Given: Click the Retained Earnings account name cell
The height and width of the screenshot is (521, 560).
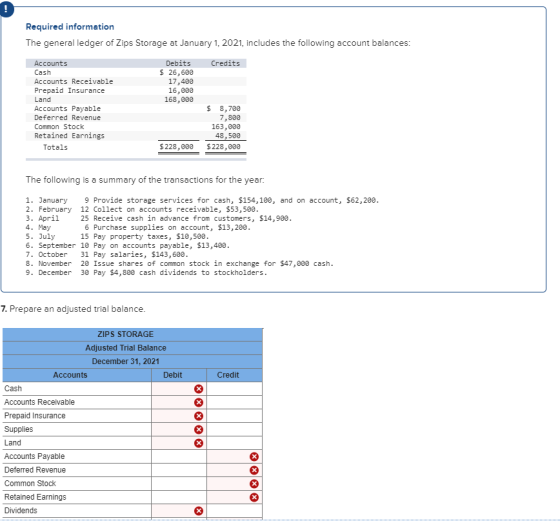Looking at the screenshot, I should coord(77,497).
